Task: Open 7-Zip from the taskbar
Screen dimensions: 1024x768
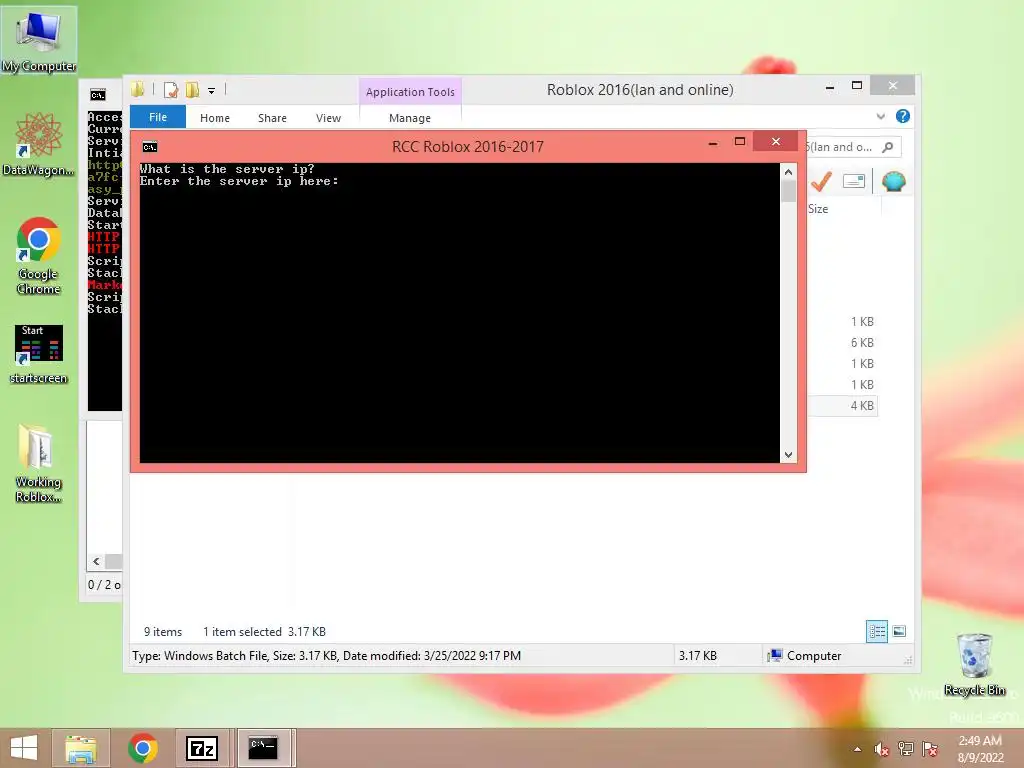Action: coord(202,748)
